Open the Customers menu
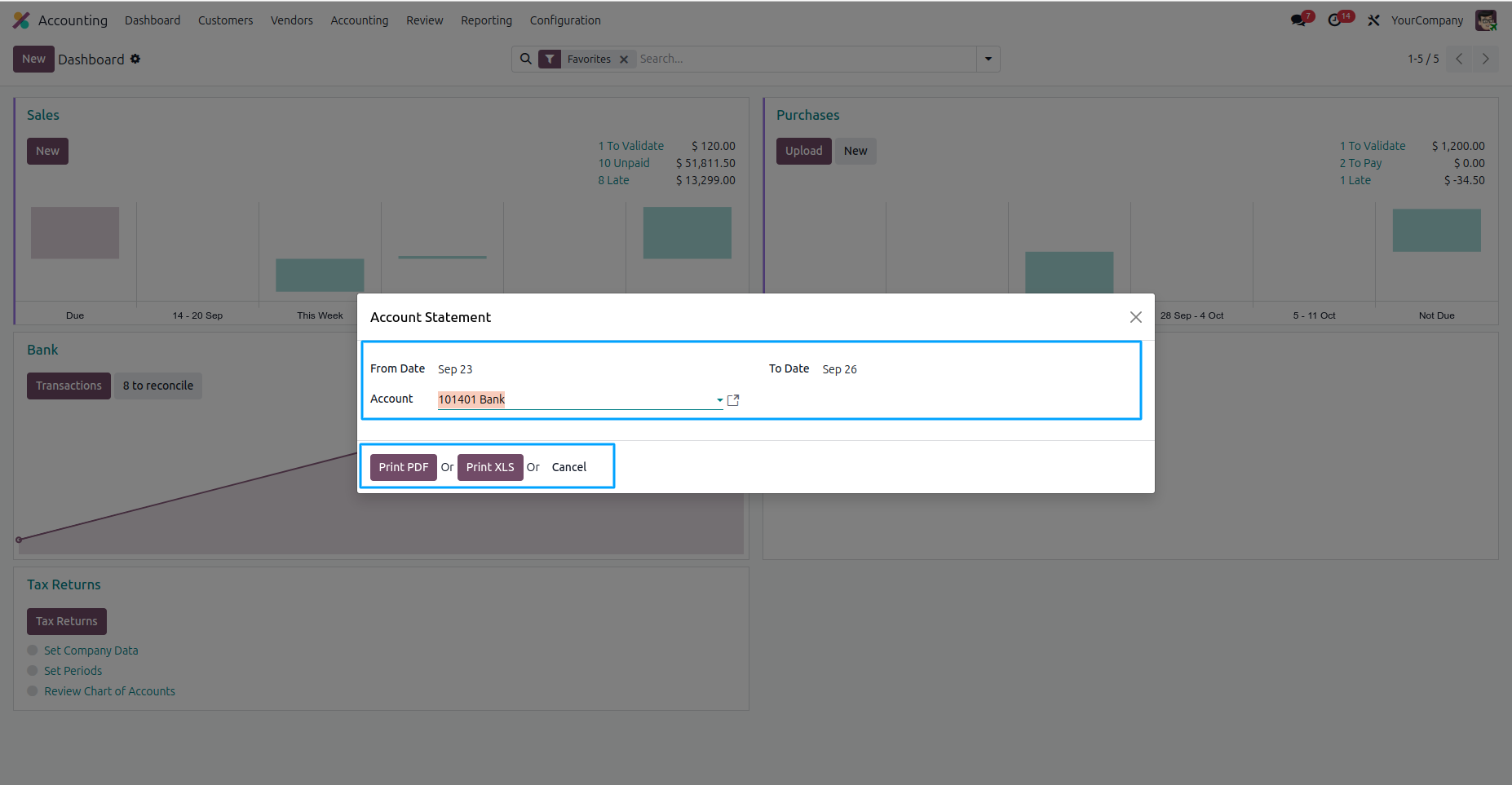Image resolution: width=1512 pixels, height=785 pixels. click(225, 20)
